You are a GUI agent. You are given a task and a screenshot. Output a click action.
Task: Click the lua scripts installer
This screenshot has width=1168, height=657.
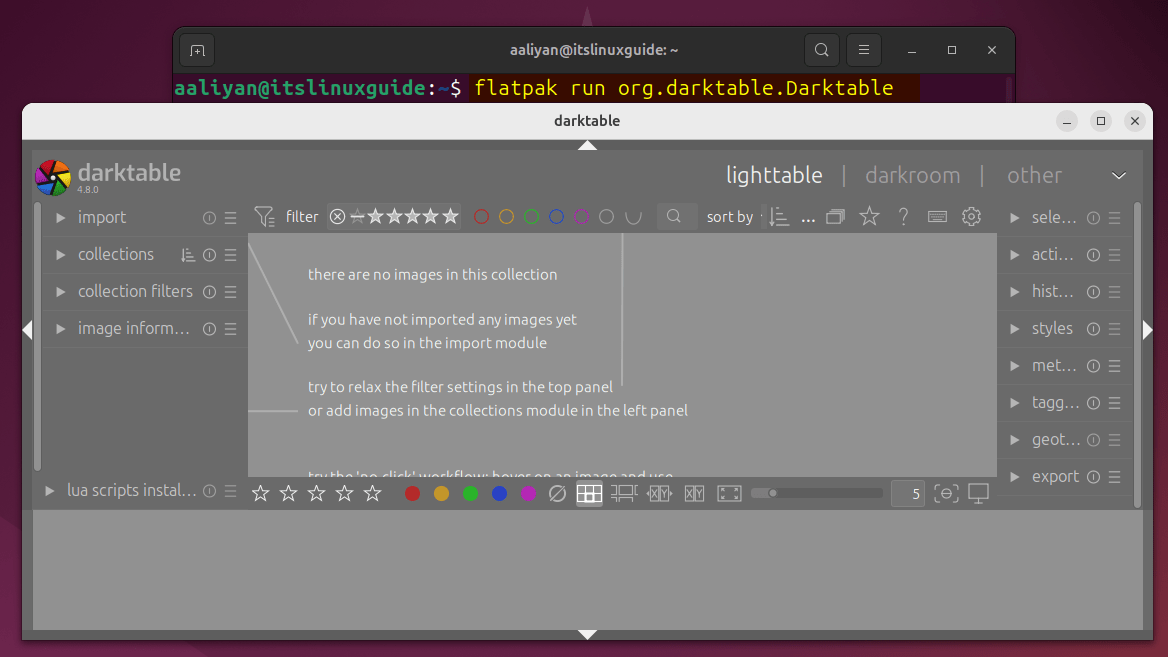click(132, 490)
